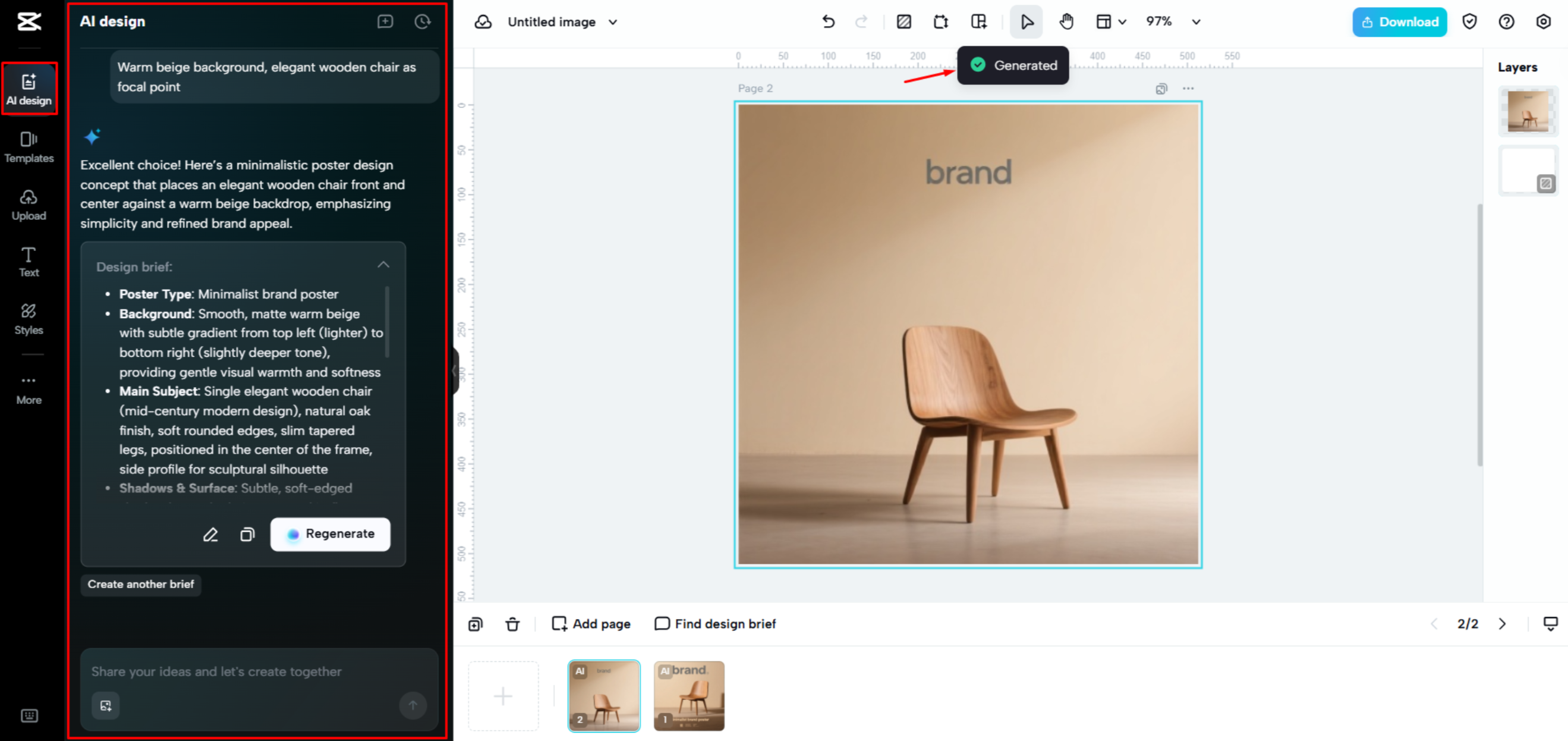Open the AI design history clock icon
This screenshot has height=741, width=1568.
(423, 21)
